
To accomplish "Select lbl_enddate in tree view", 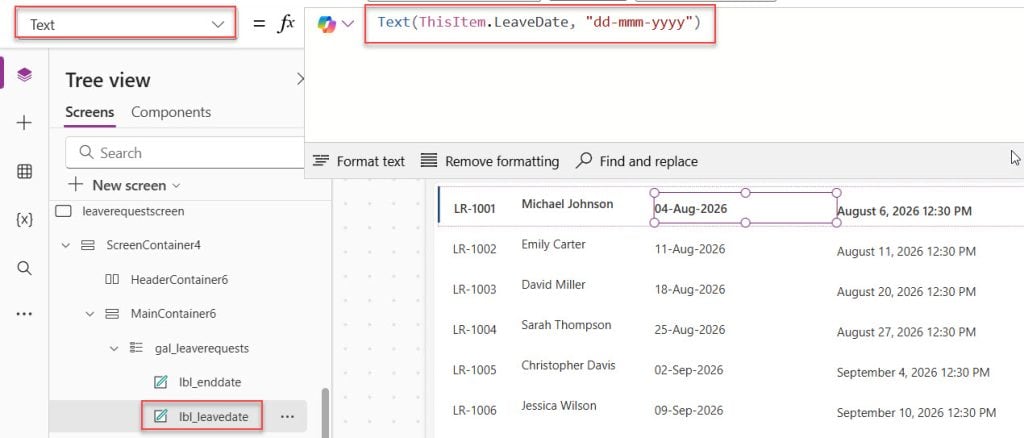I will 210,383.
